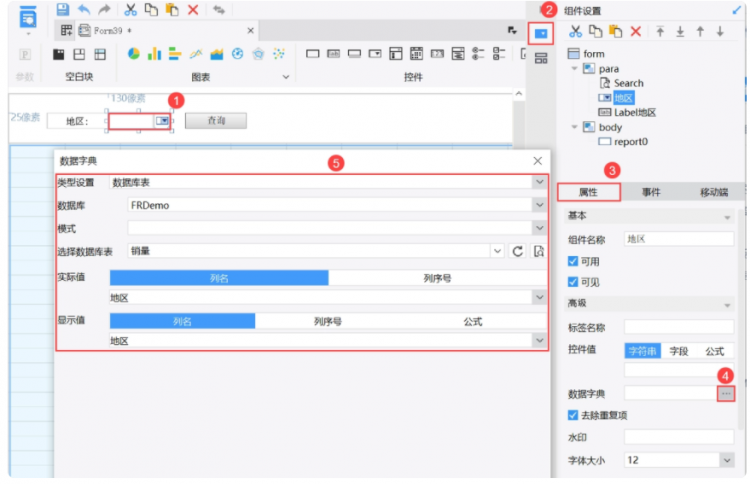Open the 模式 dropdown
750x484 pixels.
pyautogui.click(x=540, y=228)
